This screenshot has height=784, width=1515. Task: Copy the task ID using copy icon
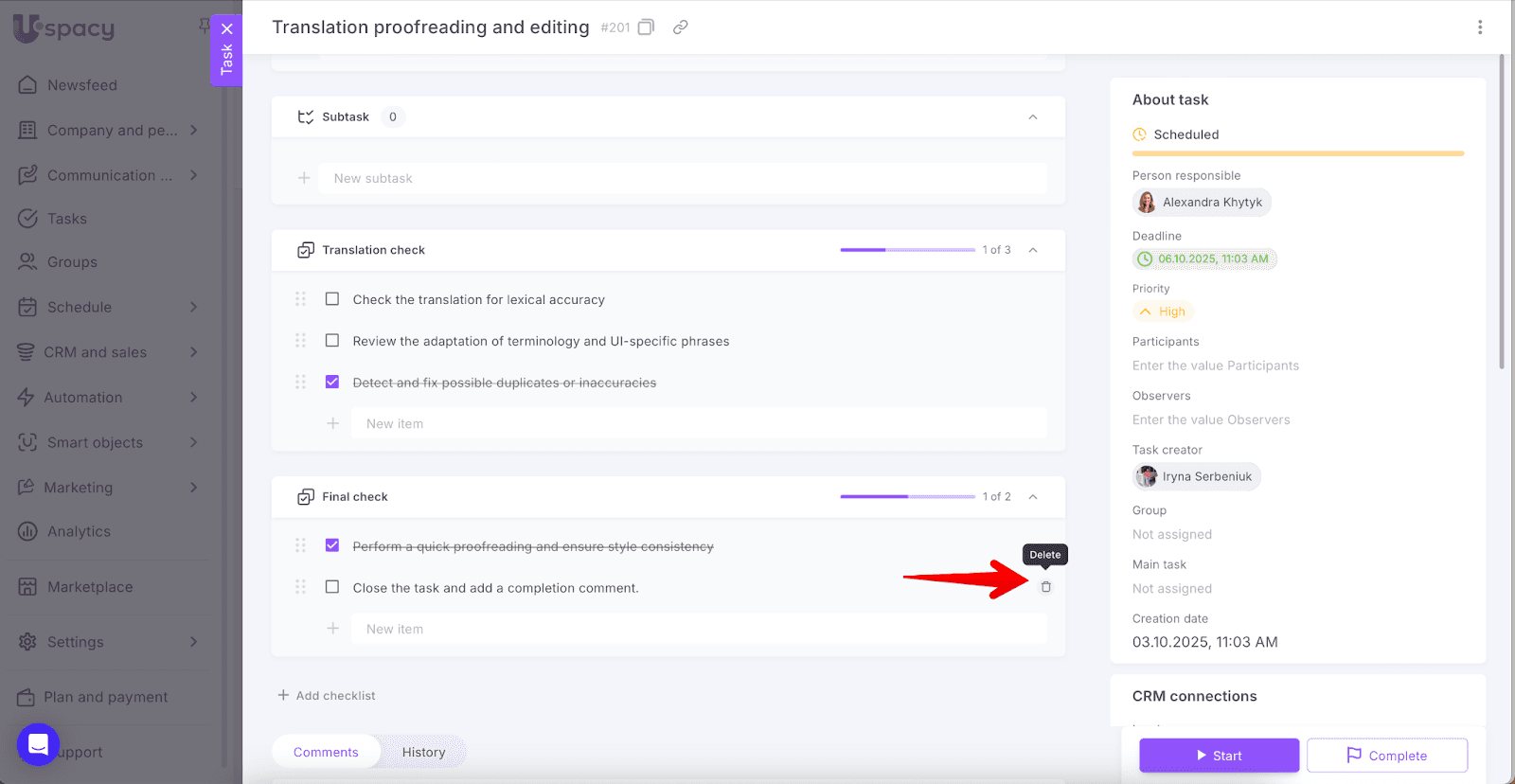click(646, 27)
